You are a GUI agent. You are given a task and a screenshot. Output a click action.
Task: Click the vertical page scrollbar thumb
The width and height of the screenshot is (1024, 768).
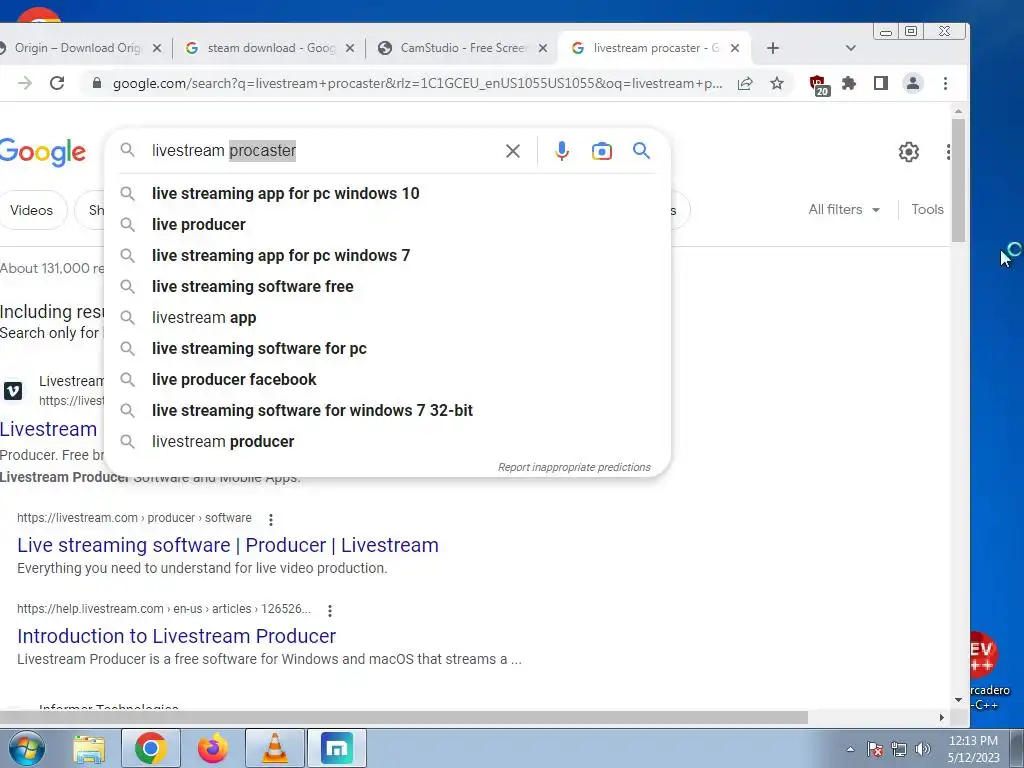[x=958, y=180]
